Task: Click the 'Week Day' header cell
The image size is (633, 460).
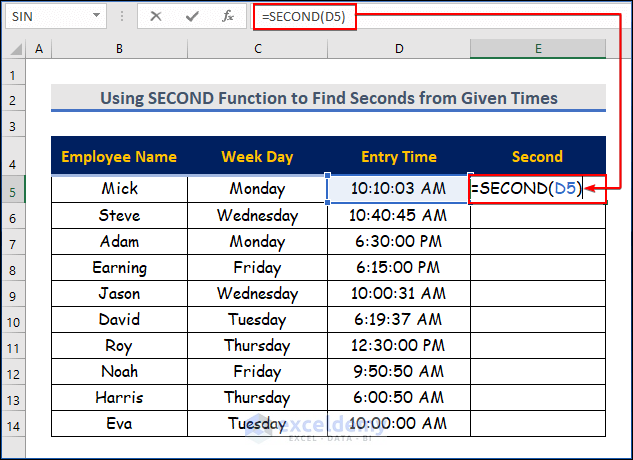Action: tap(257, 156)
